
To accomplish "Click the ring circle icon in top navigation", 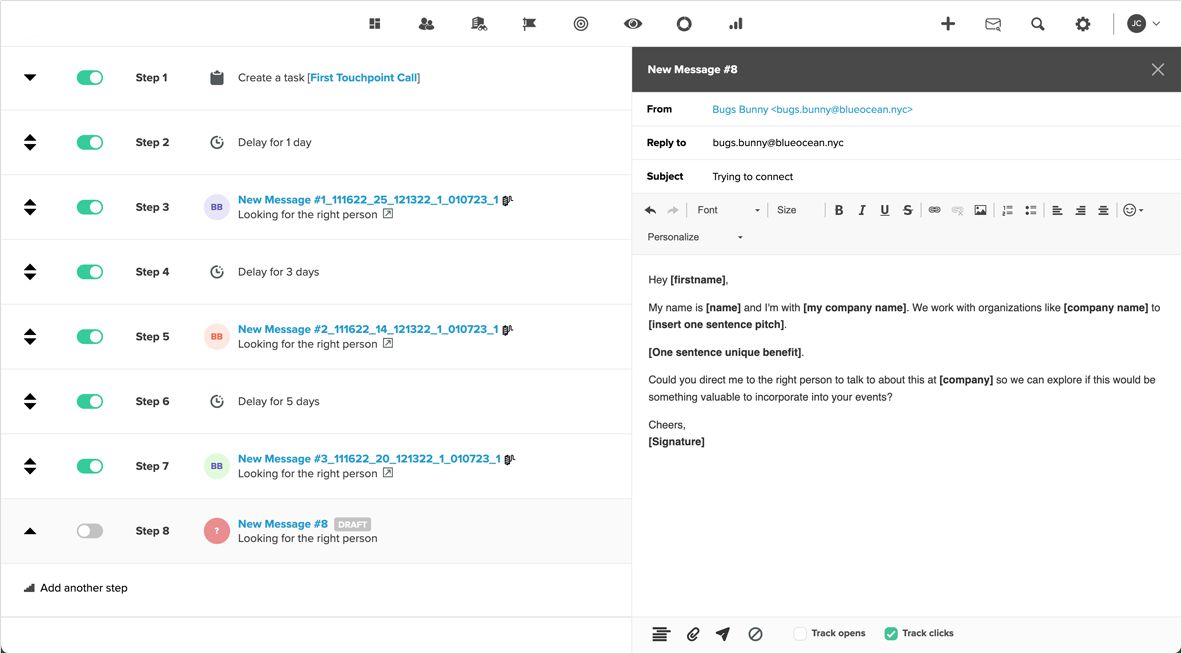I will click(x=684, y=24).
